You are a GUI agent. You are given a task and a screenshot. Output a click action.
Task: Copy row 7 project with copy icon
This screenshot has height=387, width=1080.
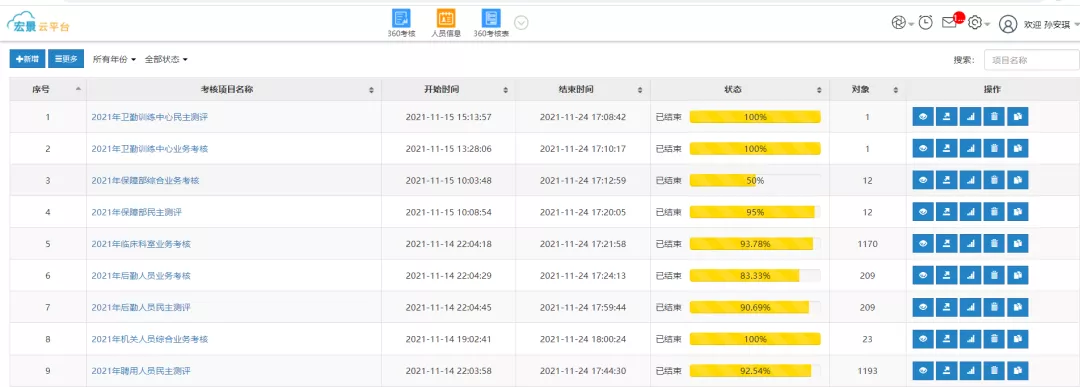[x=1017, y=307]
